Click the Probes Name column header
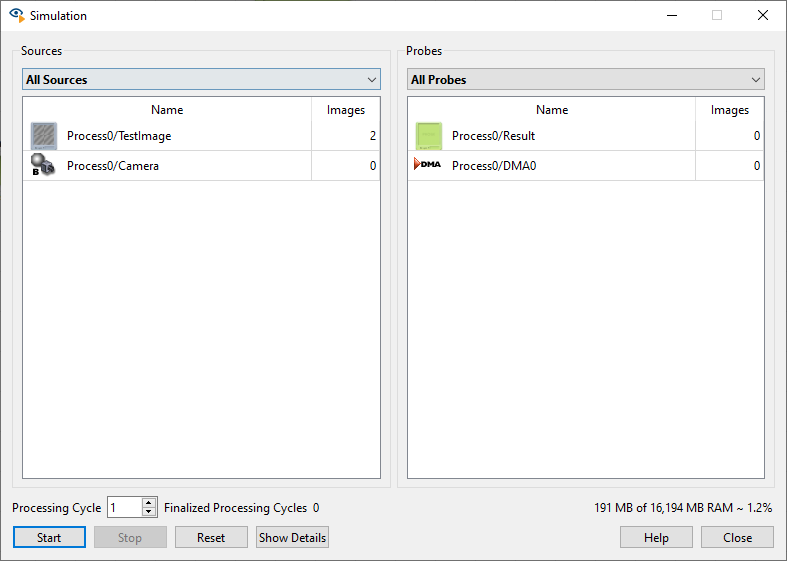The width and height of the screenshot is (787, 561). tap(552, 109)
